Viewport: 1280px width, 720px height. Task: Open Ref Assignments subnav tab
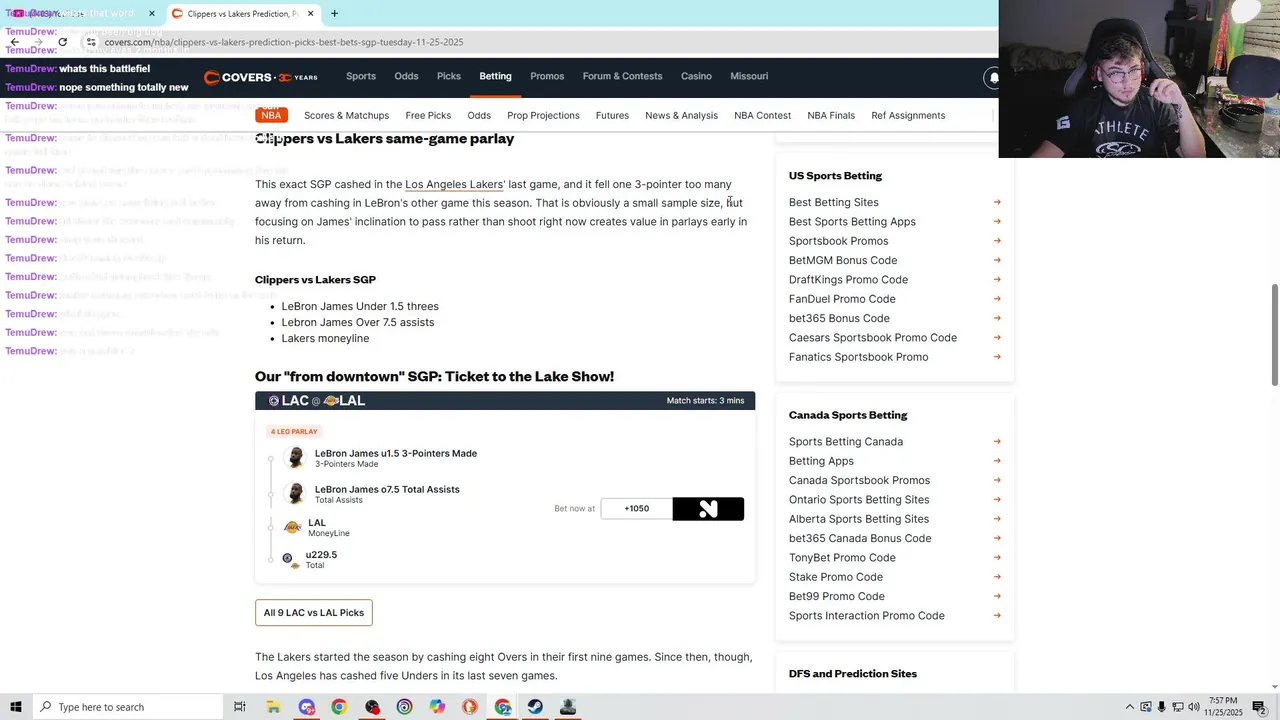[x=908, y=116]
